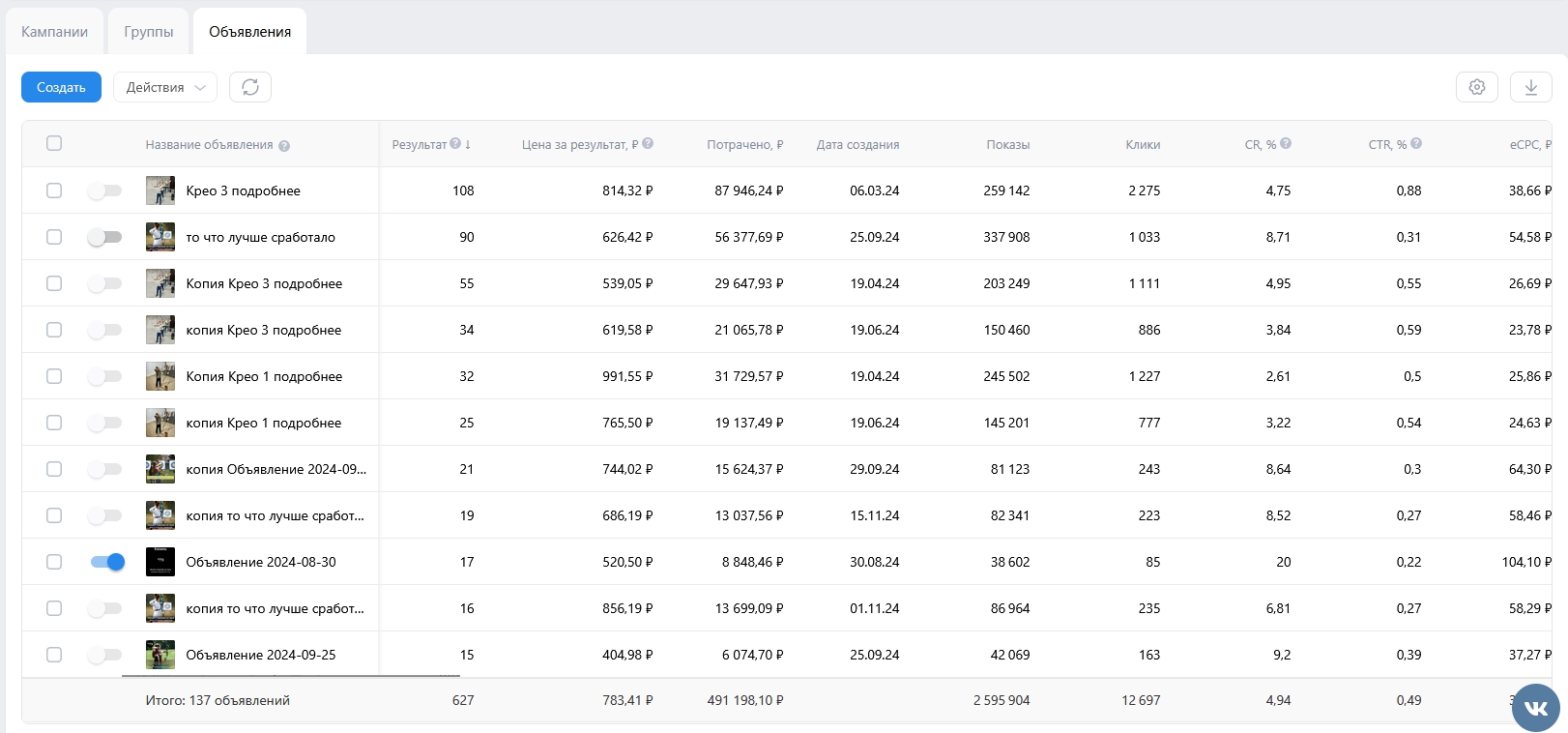The image size is (1568, 733).
Task: Tick the select-all checkbox in table header
Action: (x=54, y=143)
